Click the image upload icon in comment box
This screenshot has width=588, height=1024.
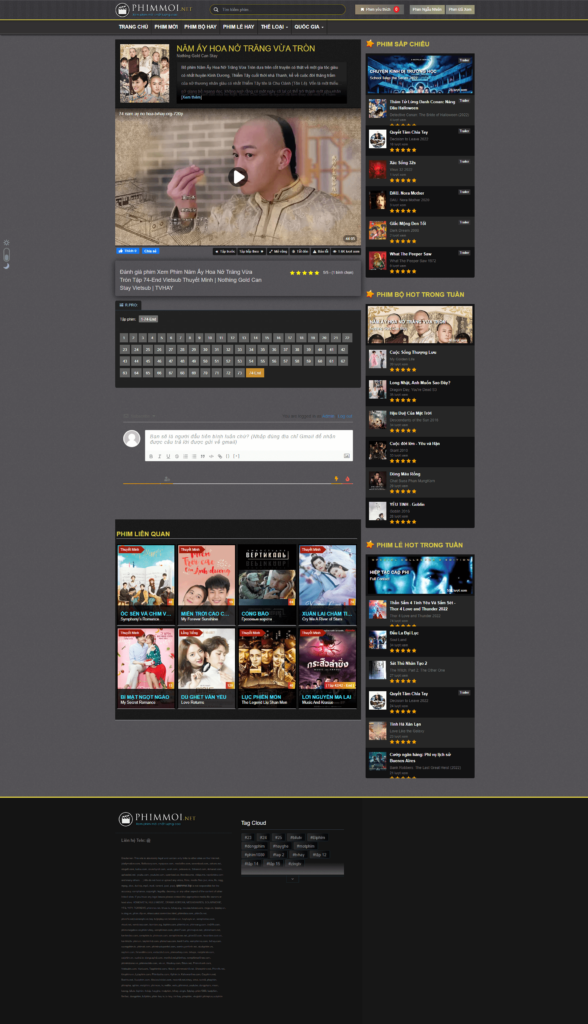pos(347,456)
